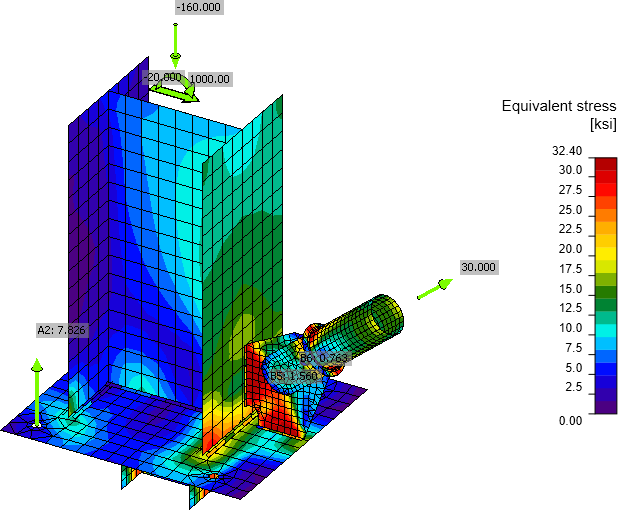The image size is (620, 513).
Task: Click the 20.0 legend value
Action: point(570,249)
